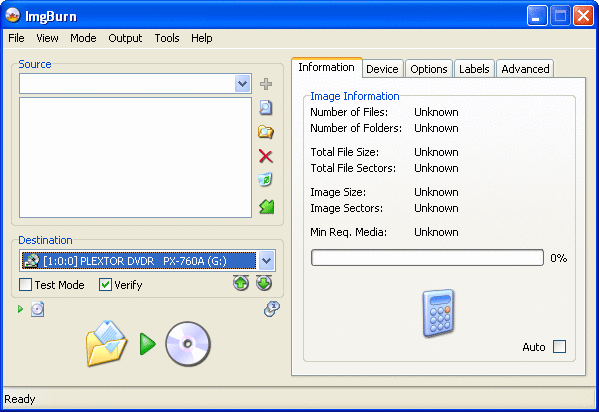Open the Tools menu

point(167,38)
